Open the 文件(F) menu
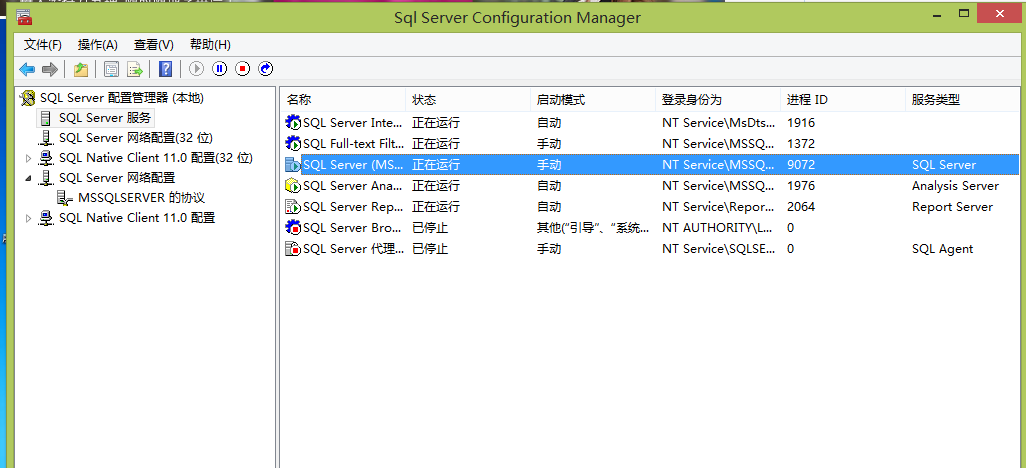The height and width of the screenshot is (468, 1026). [x=43, y=45]
